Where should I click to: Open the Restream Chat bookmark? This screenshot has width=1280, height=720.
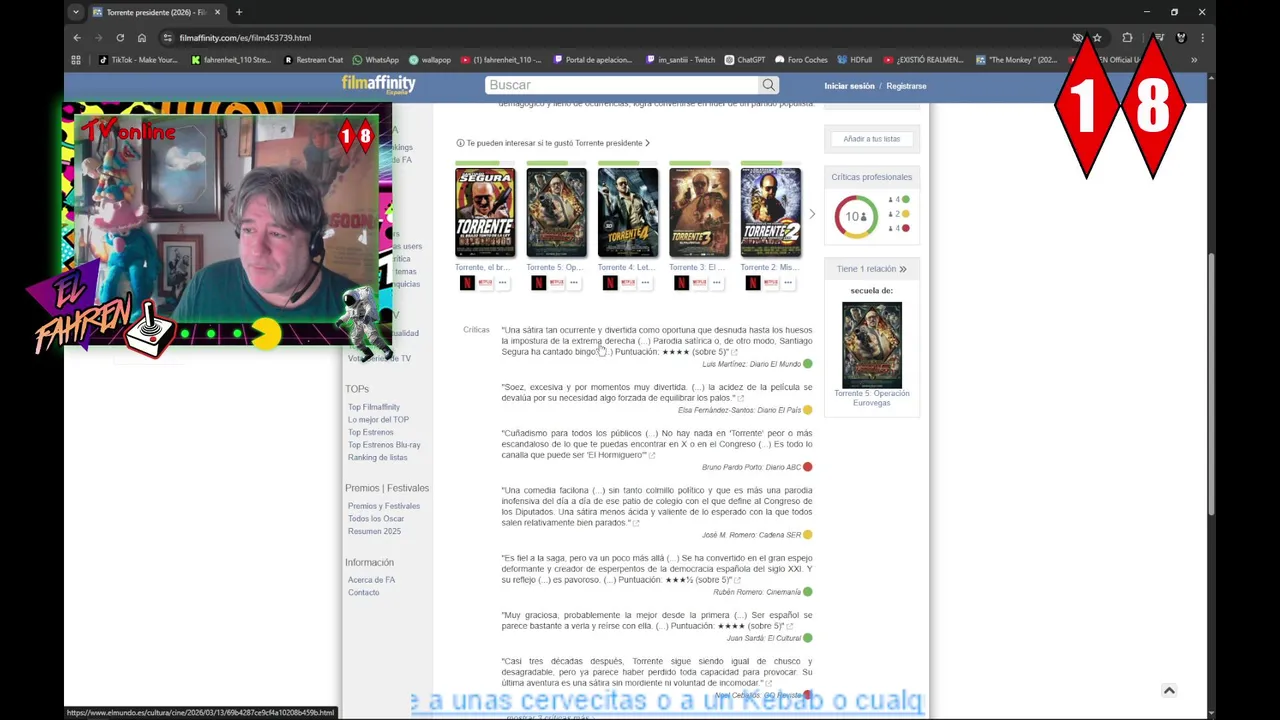[x=313, y=60]
